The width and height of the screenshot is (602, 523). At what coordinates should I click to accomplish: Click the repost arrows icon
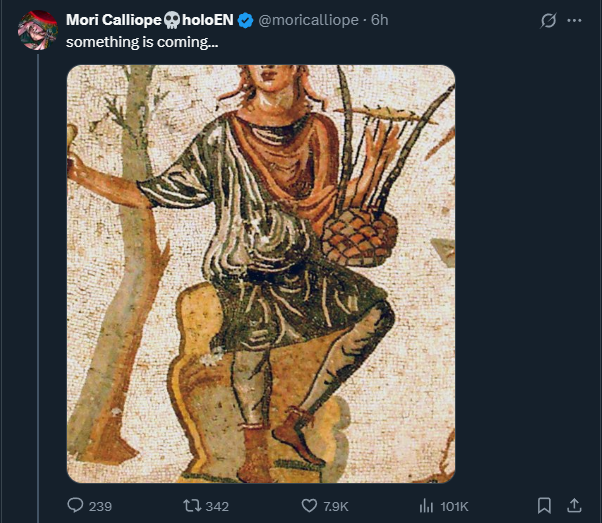pos(187,505)
